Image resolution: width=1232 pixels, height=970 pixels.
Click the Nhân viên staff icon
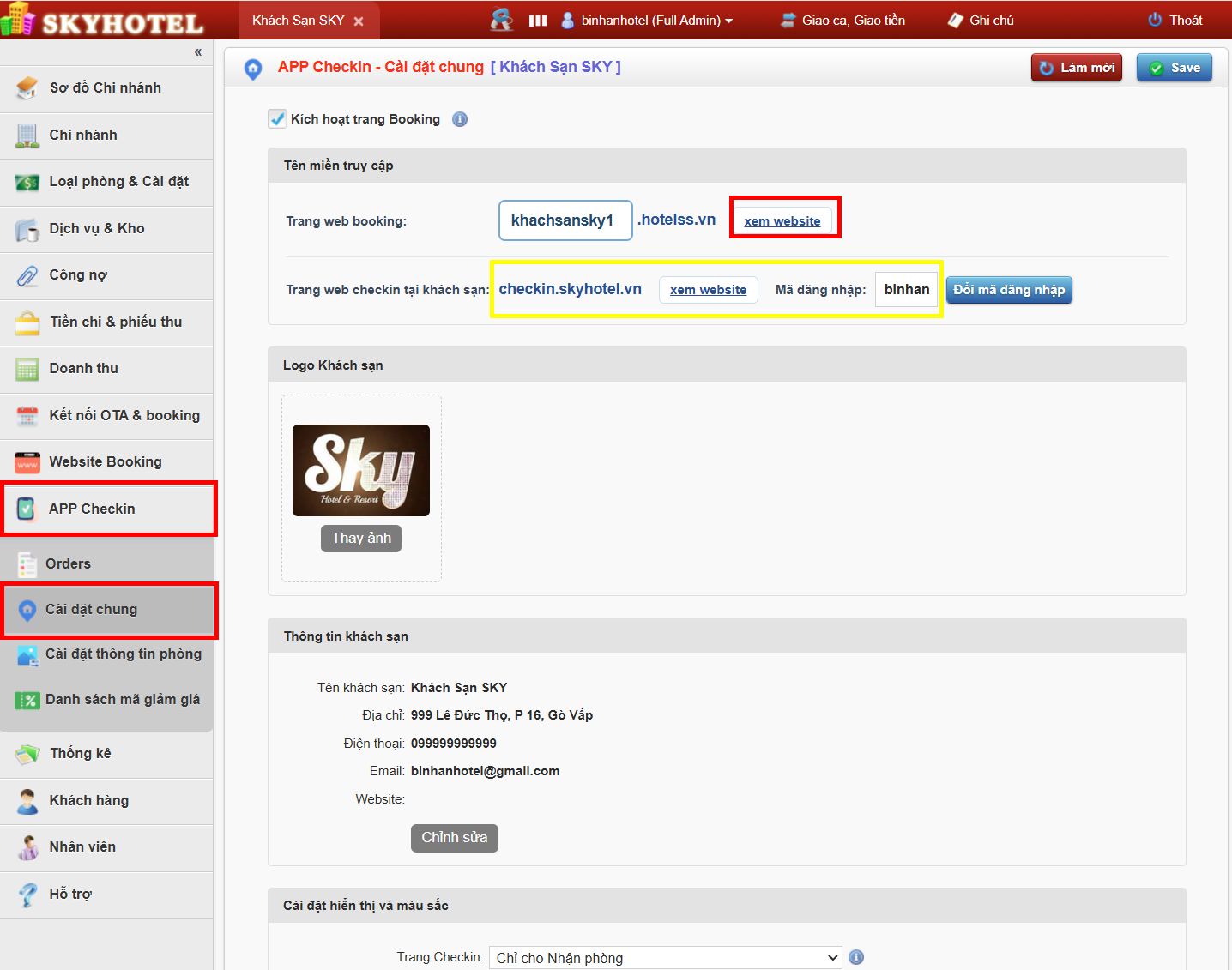click(27, 847)
